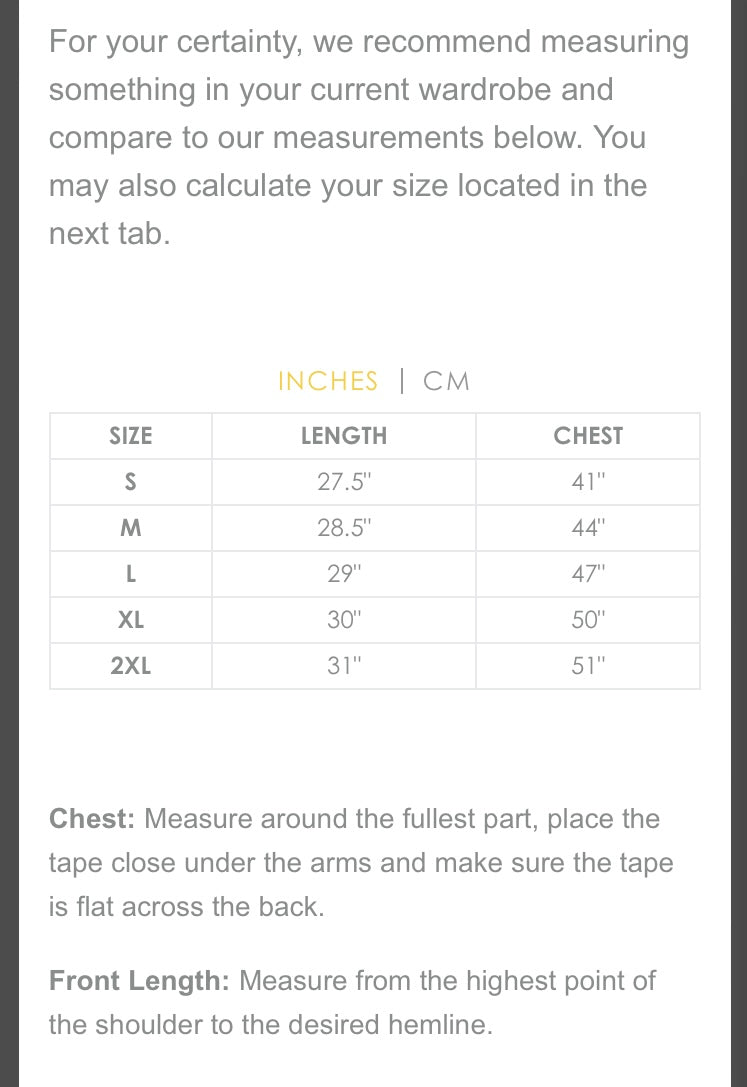Switch size chart units to CM
Viewport: 747px width, 1087px height.
pyautogui.click(x=446, y=381)
